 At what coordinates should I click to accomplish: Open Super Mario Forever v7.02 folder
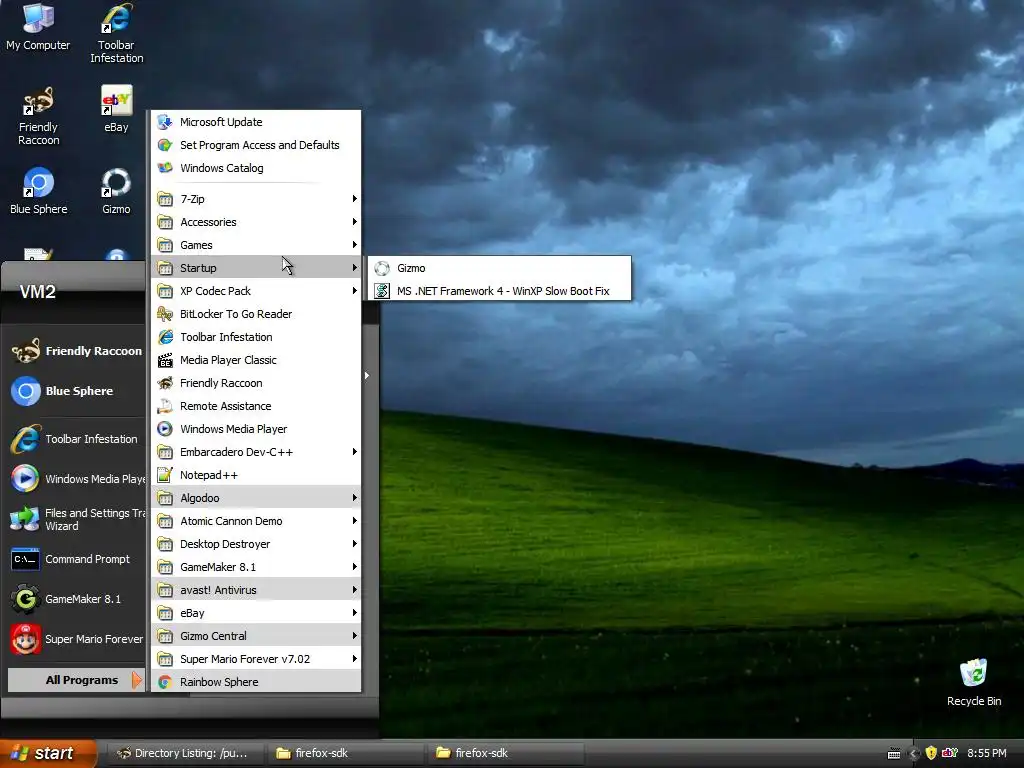(x=256, y=659)
